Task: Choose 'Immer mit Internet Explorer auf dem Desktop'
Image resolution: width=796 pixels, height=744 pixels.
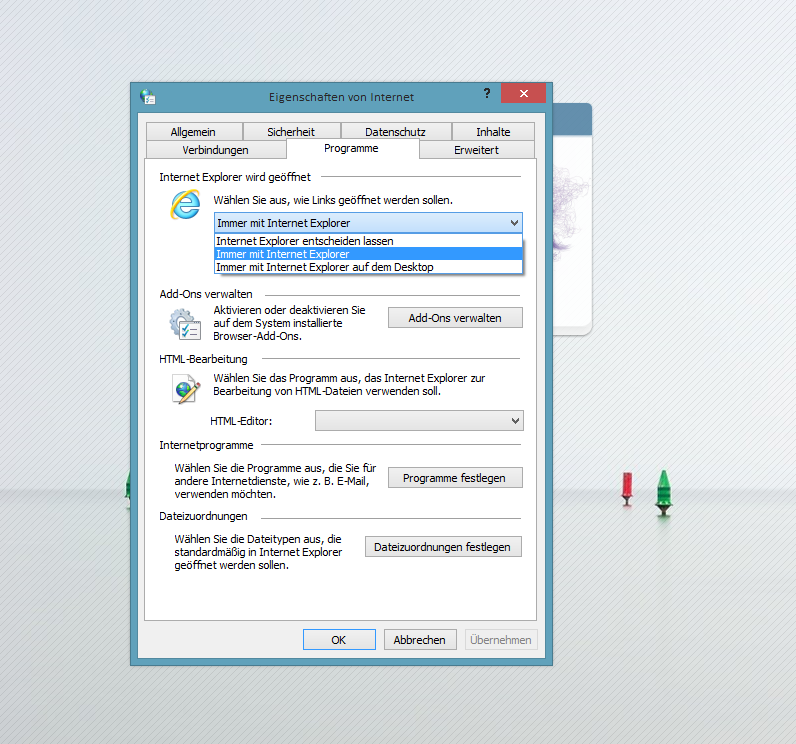Action: click(x=368, y=267)
